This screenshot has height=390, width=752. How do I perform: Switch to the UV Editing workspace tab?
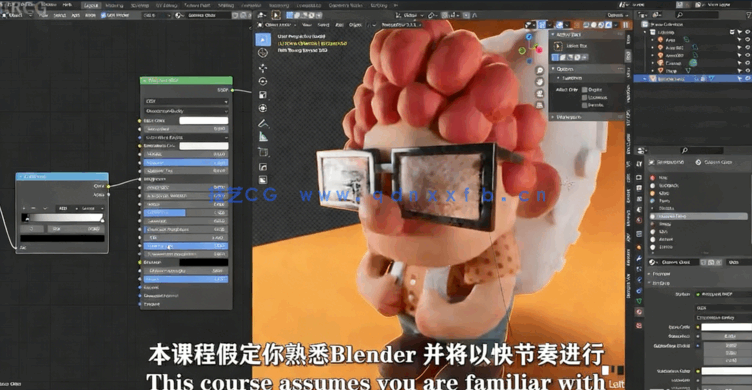click(x=166, y=5)
